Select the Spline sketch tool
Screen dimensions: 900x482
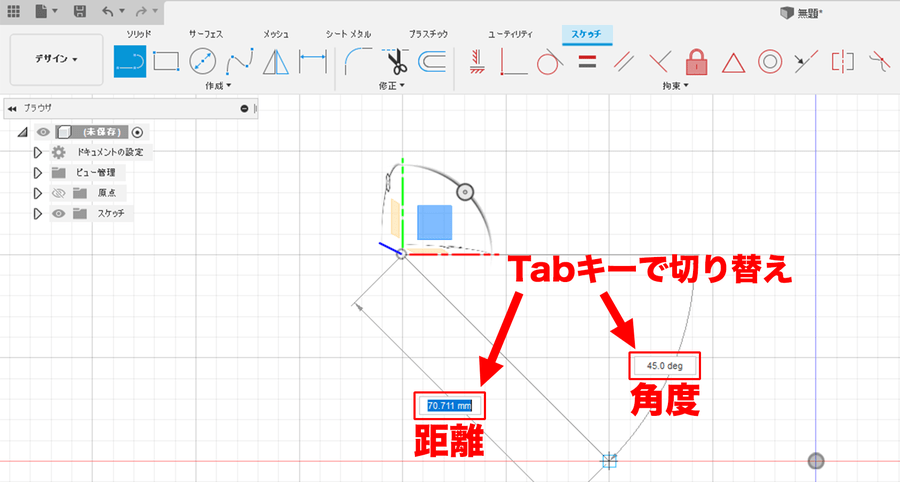240,61
